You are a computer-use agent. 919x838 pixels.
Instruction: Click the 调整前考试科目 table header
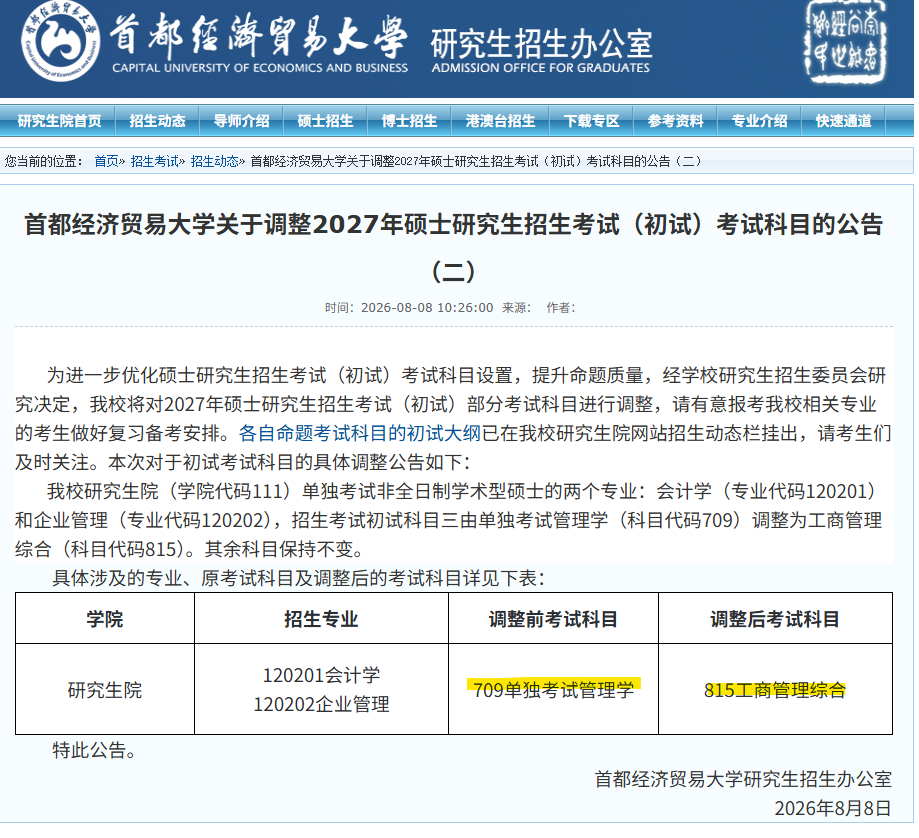(553, 619)
